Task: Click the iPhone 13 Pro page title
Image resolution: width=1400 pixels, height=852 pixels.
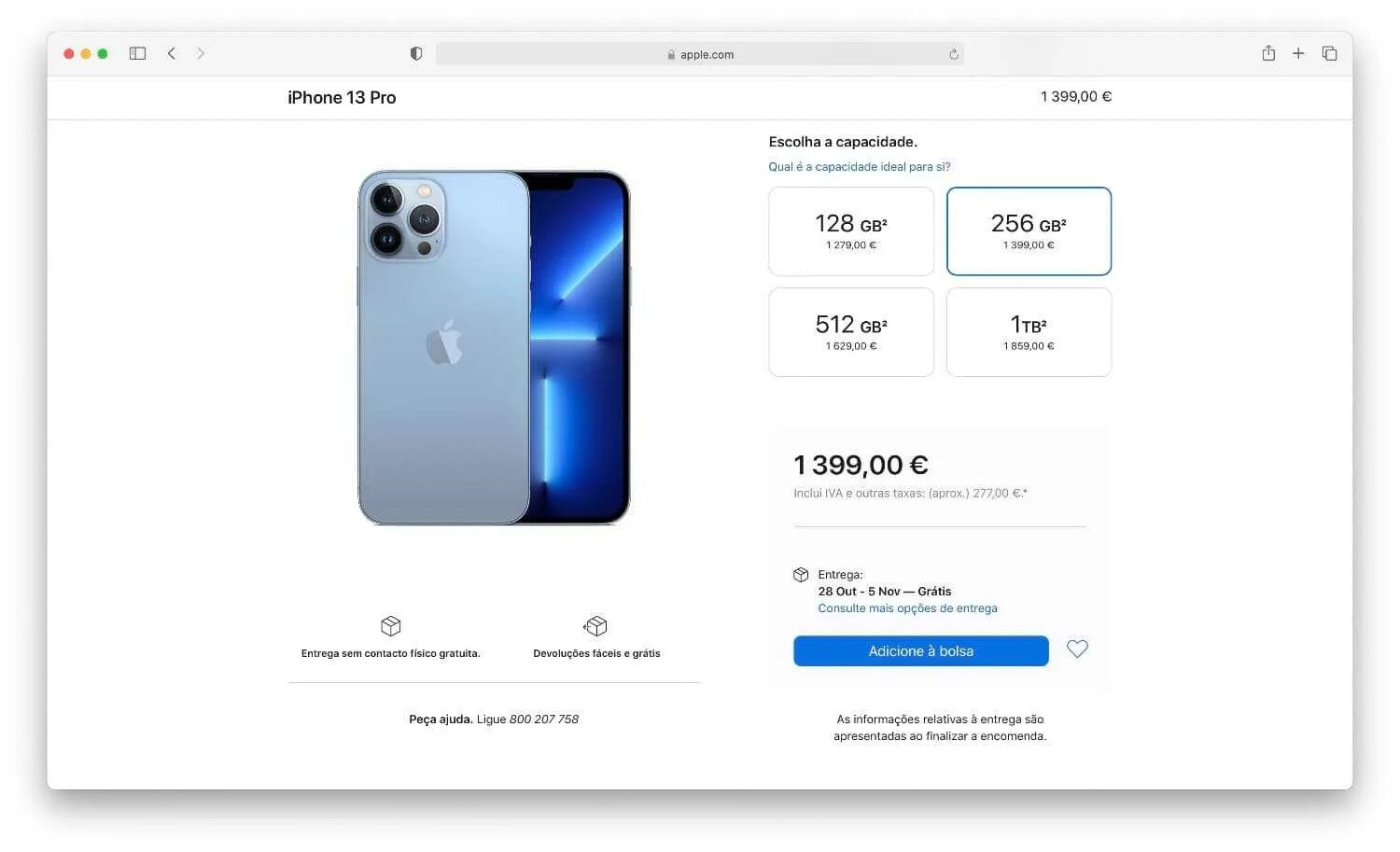Action: [x=342, y=97]
